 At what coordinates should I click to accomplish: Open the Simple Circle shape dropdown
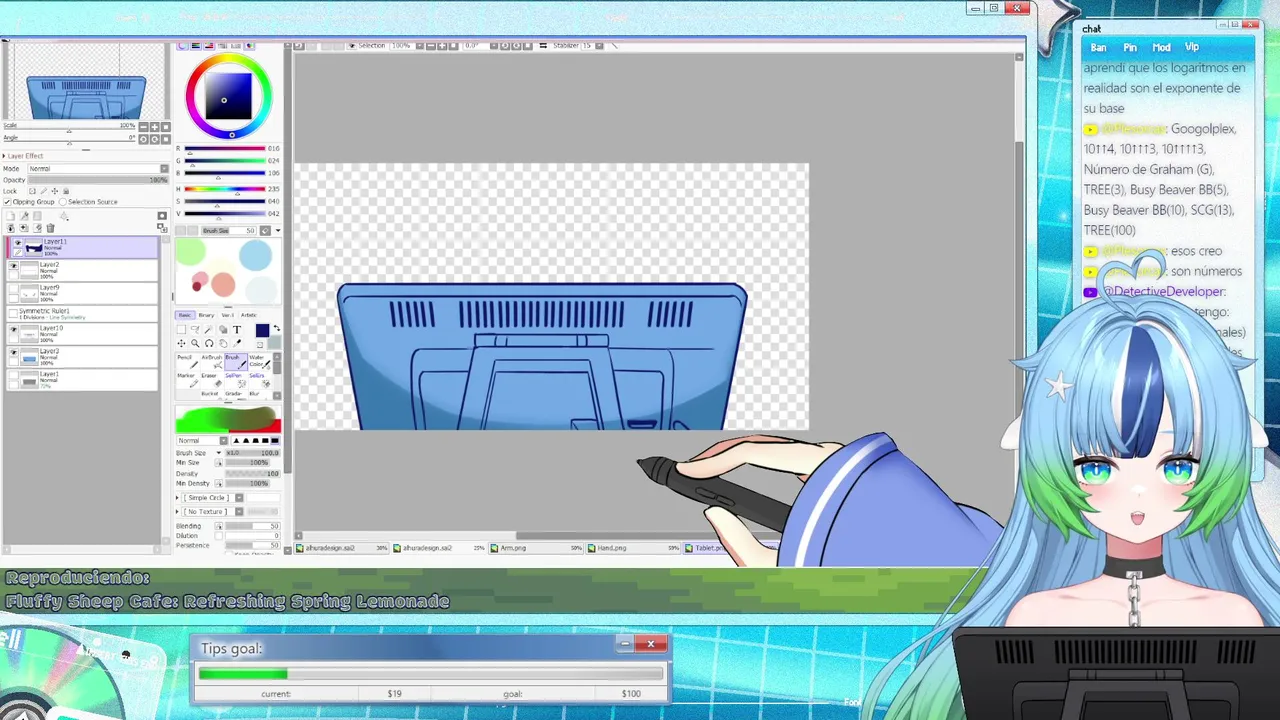pos(210,498)
